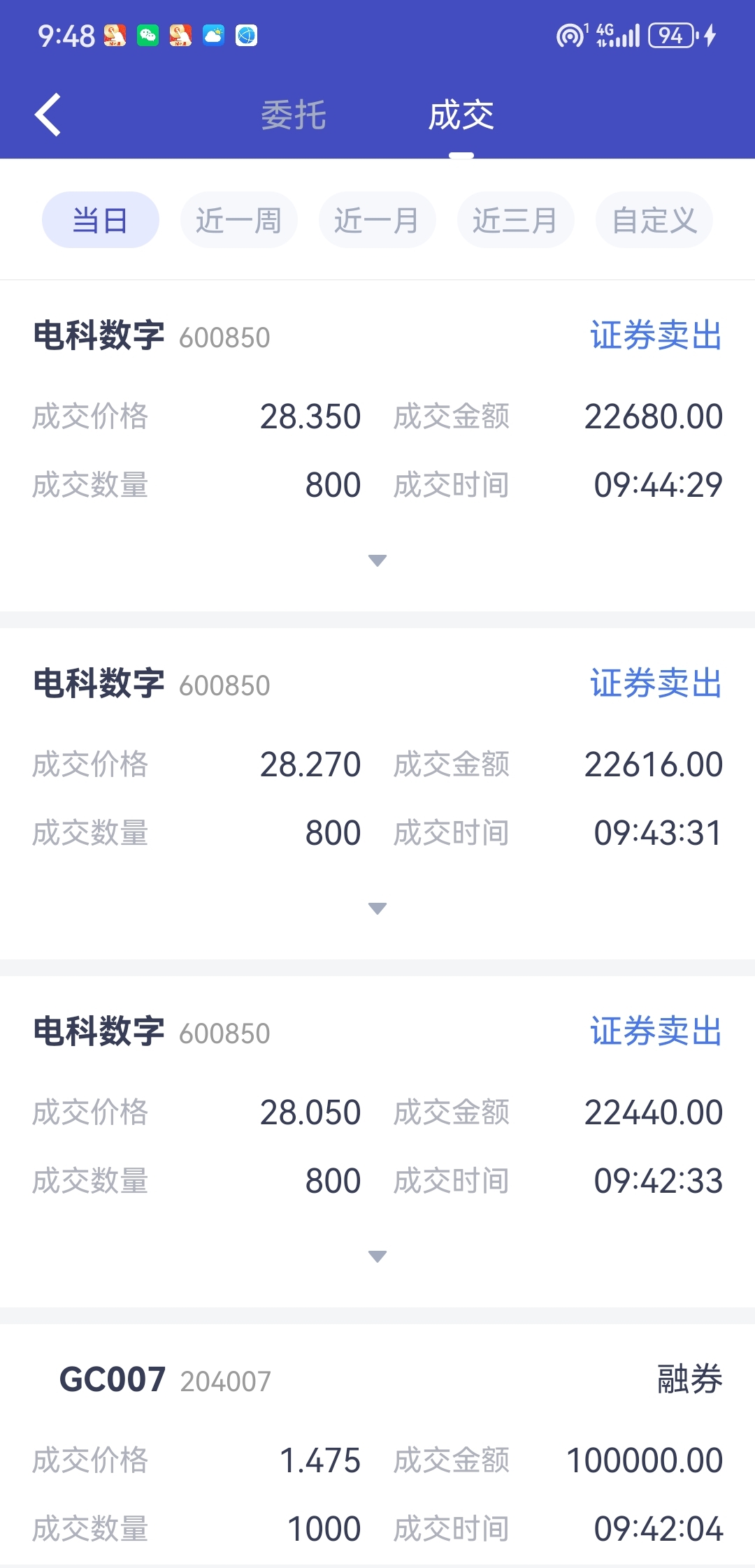Select the 近一月 filter chip
This screenshot has width=755, height=1568.
tap(377, 220)
